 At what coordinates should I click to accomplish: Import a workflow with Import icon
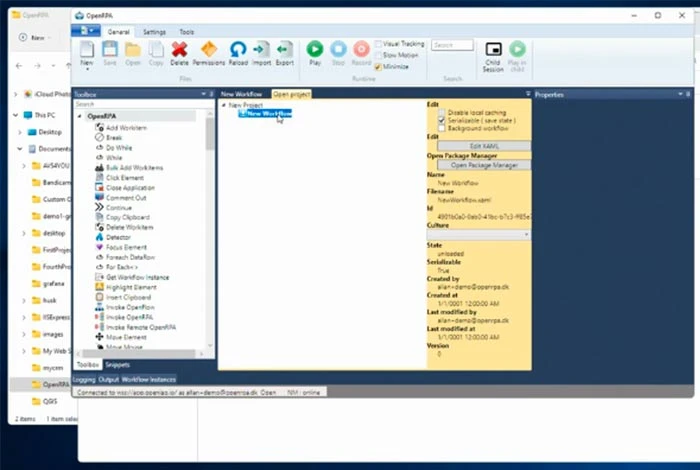click(262, 54)
